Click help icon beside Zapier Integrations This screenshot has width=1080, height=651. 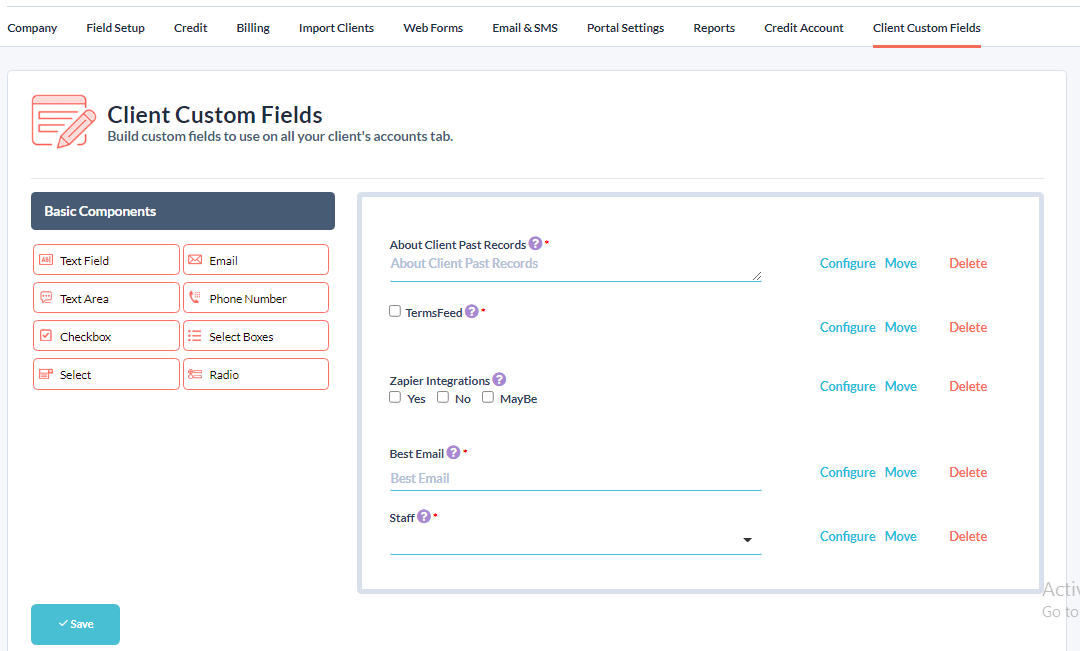coord(499,380)
